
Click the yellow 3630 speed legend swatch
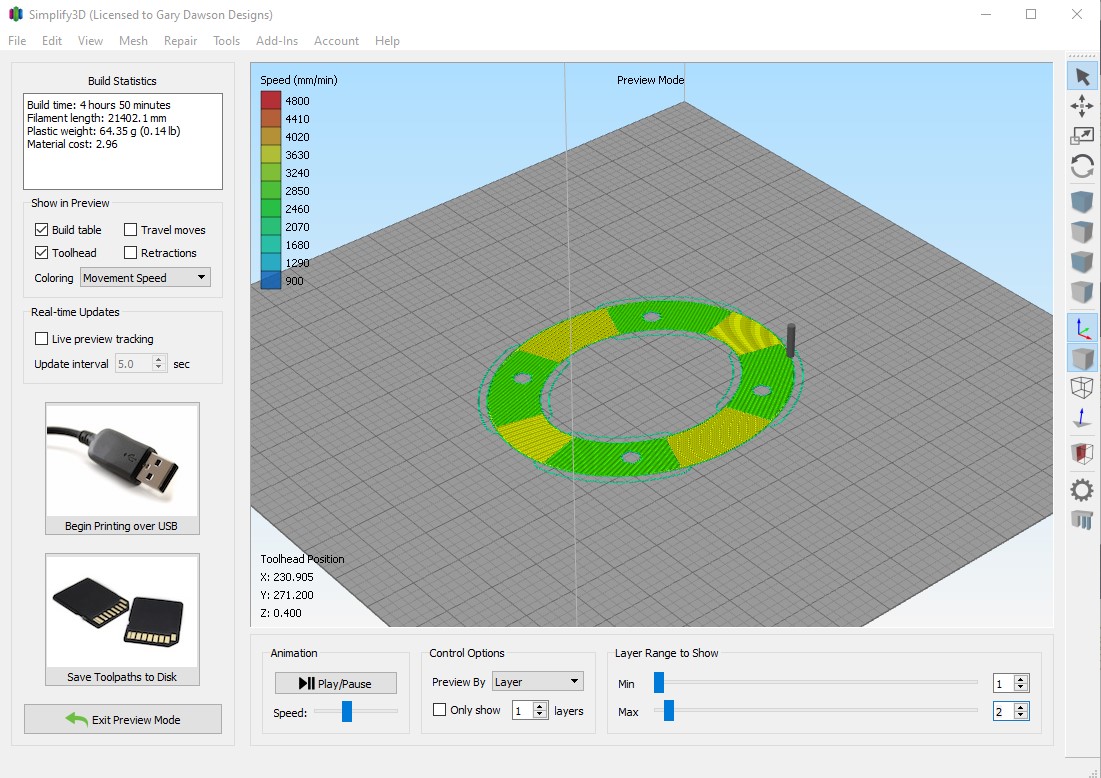(x=271, y=154)
